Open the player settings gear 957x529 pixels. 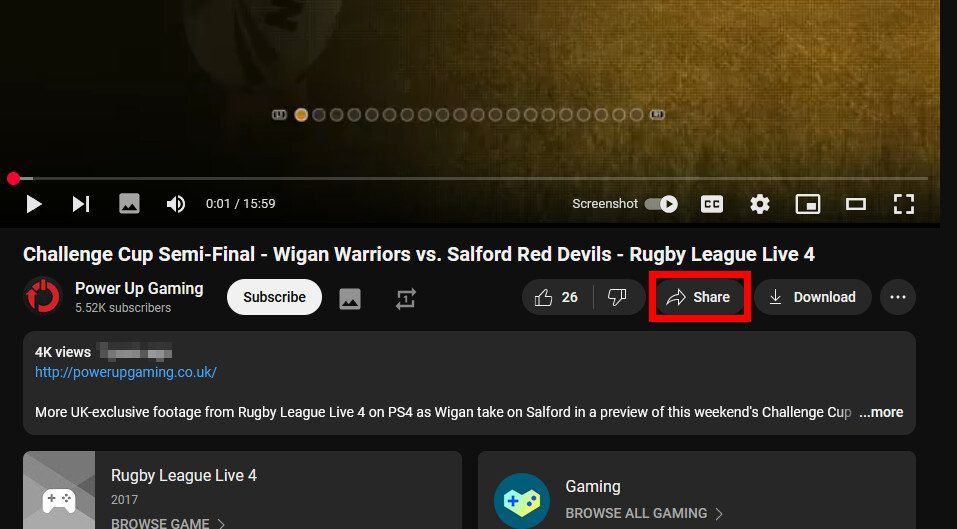point(759,204)
